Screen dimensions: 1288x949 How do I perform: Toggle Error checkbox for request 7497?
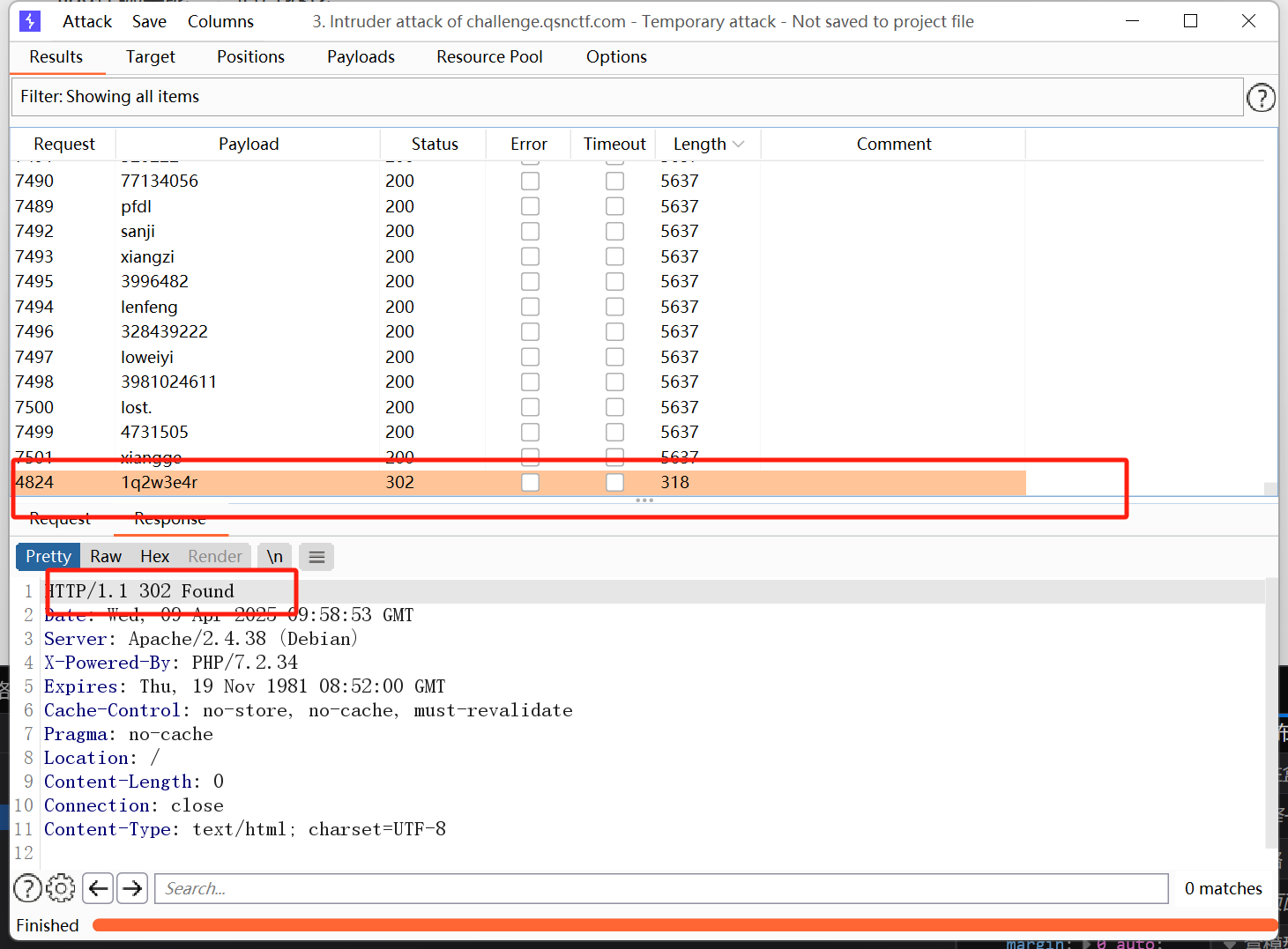[530, 357]
